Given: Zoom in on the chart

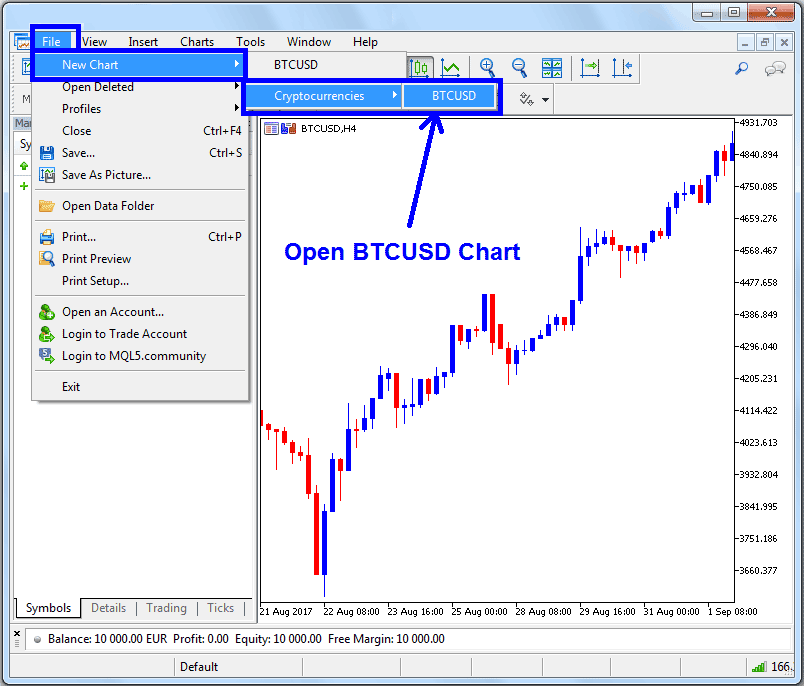Looking at the screenshot, I should pos(487,67).
